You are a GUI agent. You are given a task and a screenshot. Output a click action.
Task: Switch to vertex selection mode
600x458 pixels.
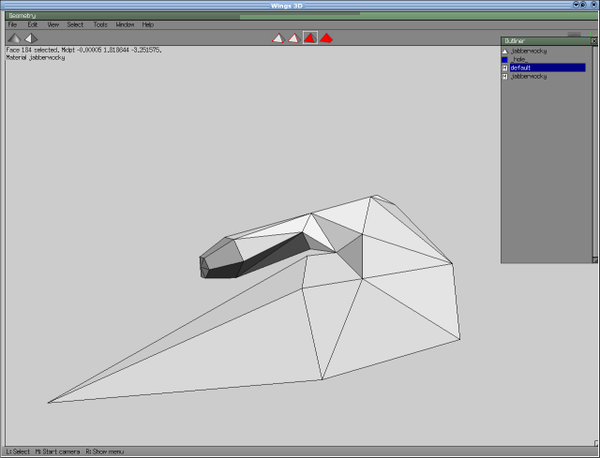tap(278, 38)
